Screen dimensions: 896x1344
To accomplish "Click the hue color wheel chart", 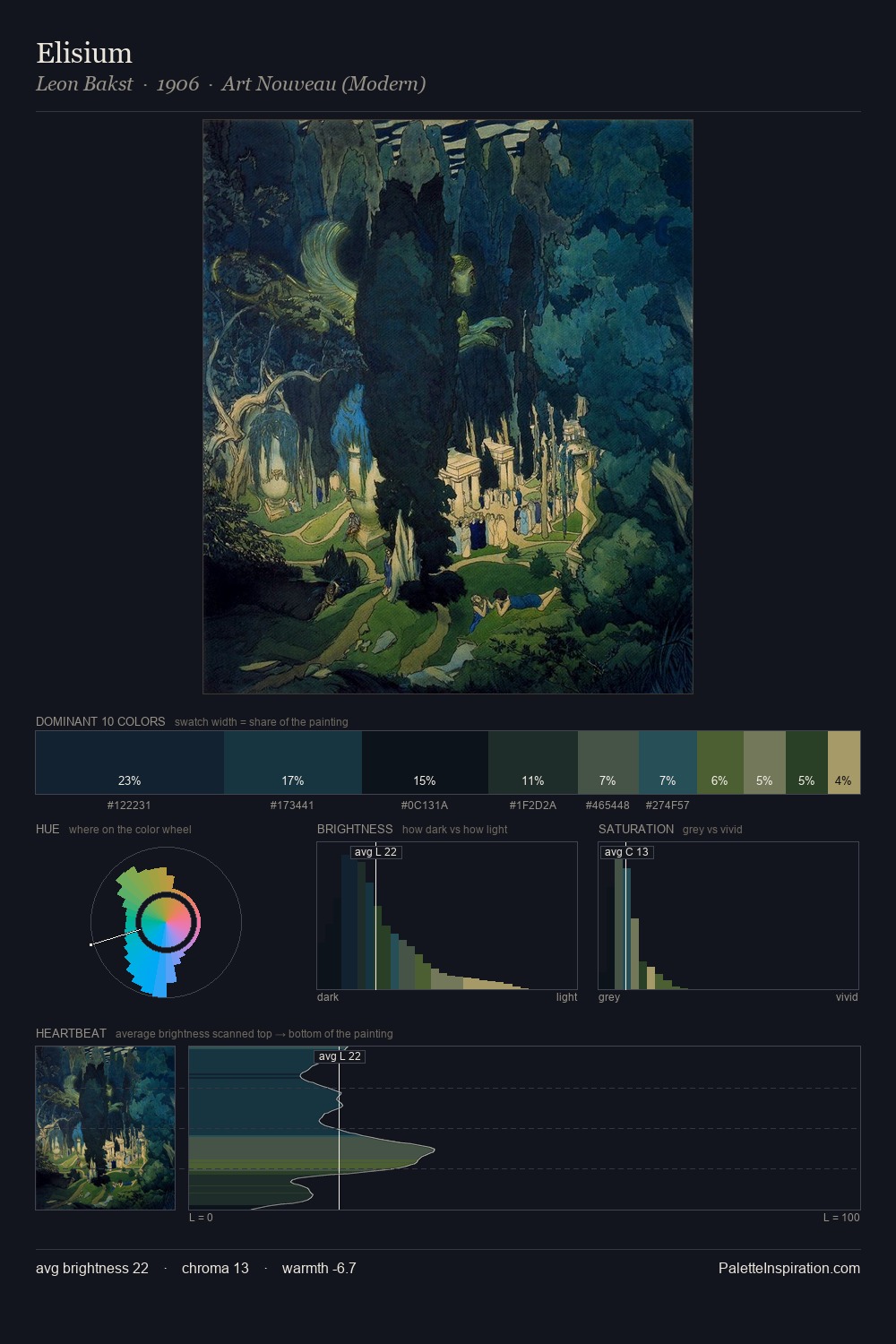I will (166, 922).
